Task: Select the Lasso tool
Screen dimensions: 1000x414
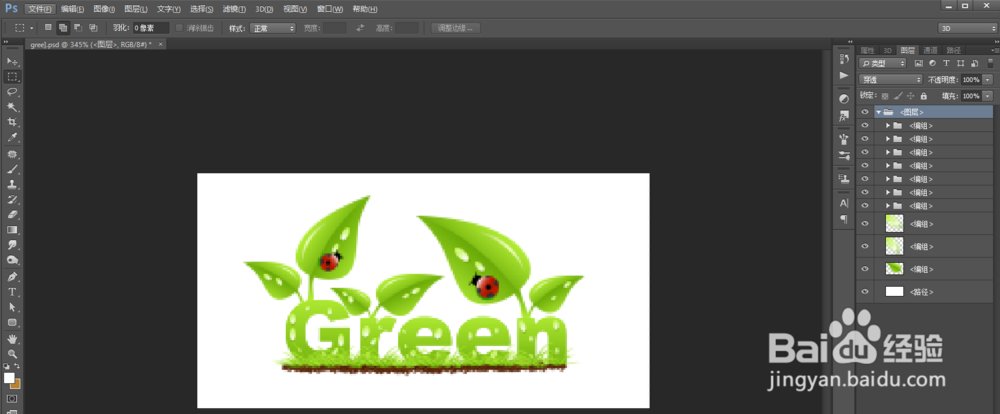Action: [x=12, y=92]
